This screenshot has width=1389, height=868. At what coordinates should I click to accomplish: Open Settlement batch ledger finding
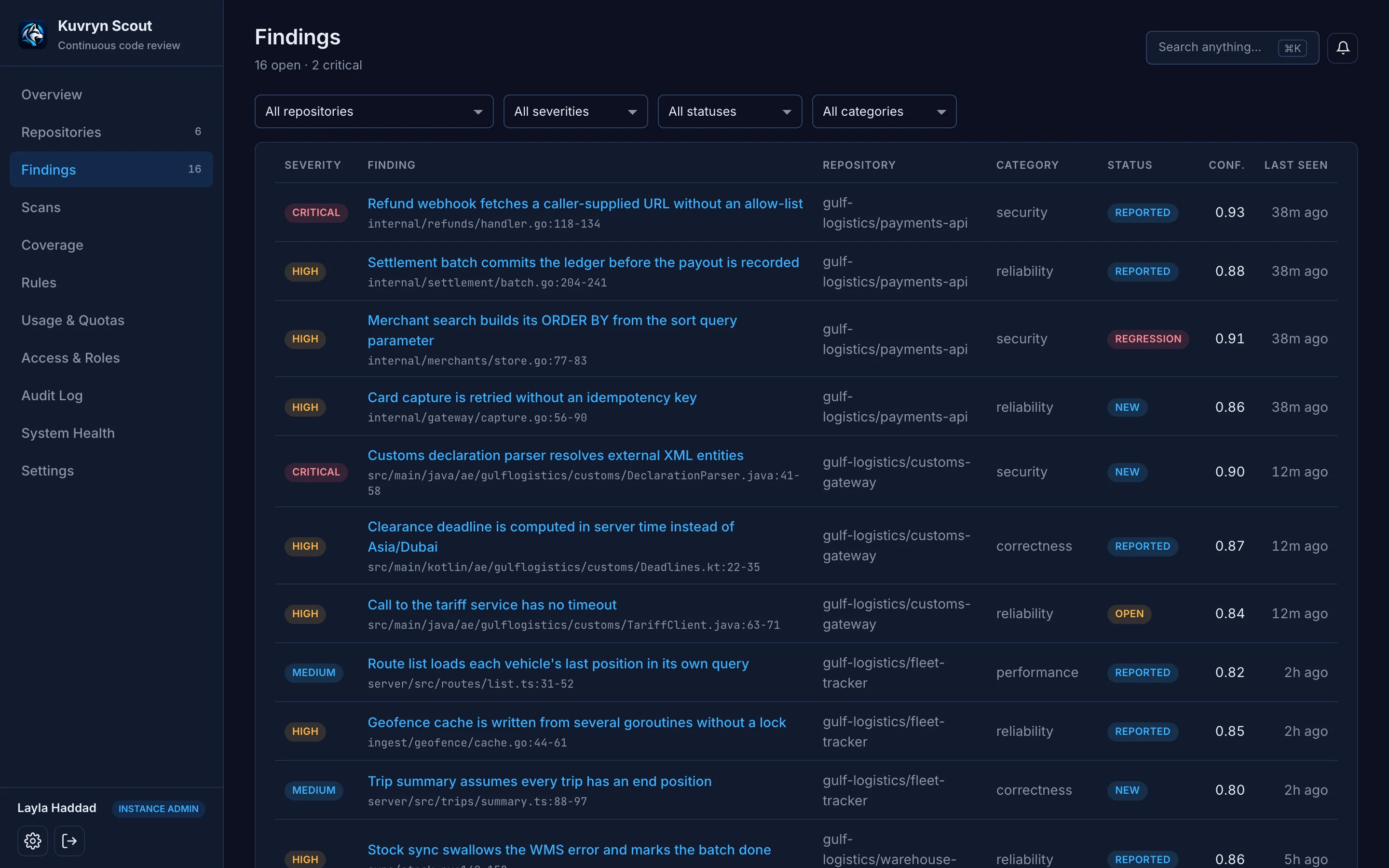tap(583, 262)
